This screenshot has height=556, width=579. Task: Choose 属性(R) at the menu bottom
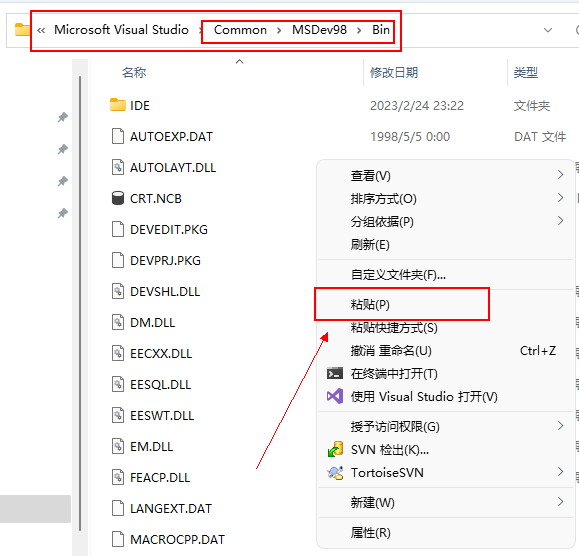[370, 532]
